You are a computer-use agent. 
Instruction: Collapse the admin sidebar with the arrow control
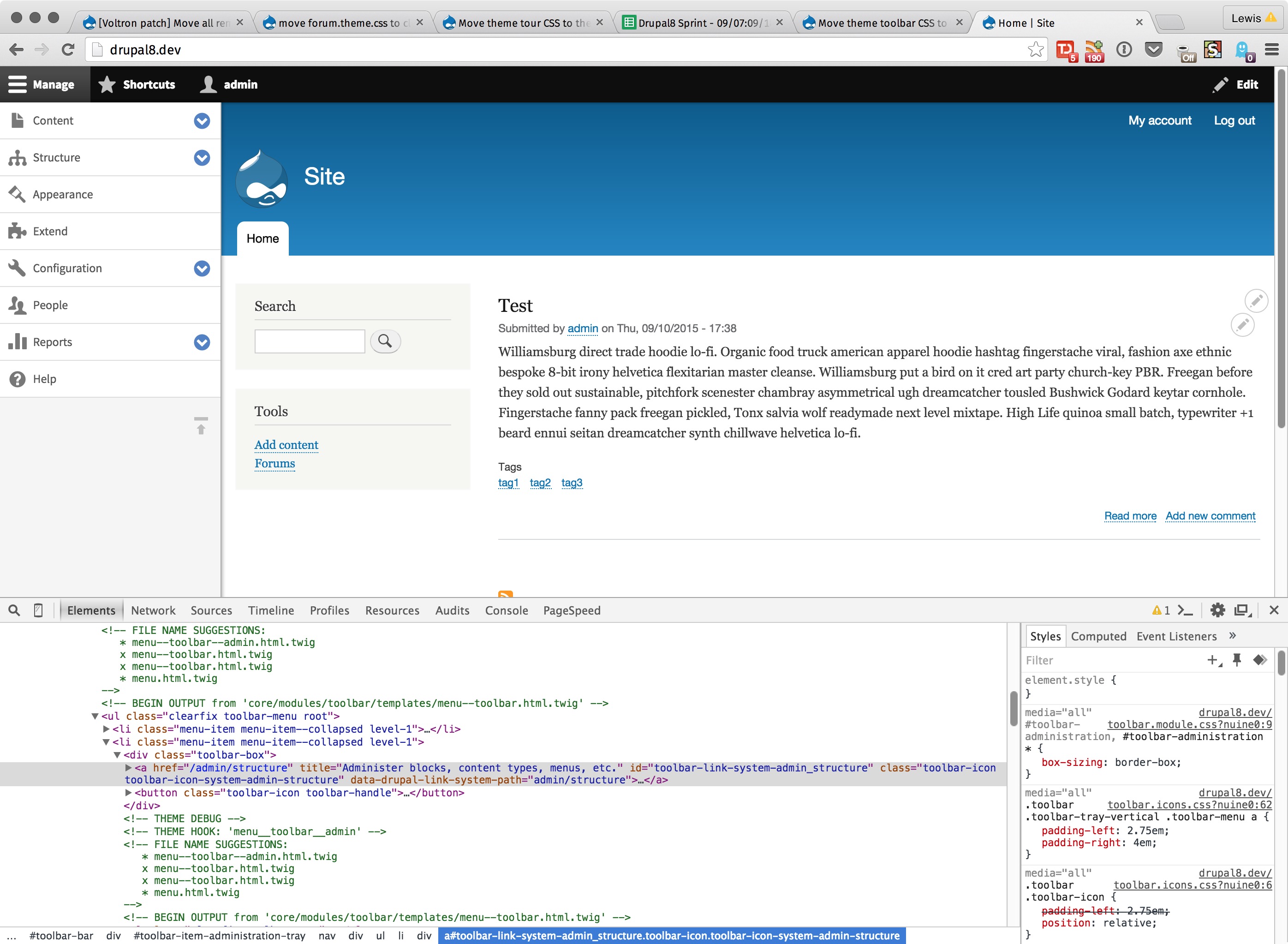(x=201, y=427)
